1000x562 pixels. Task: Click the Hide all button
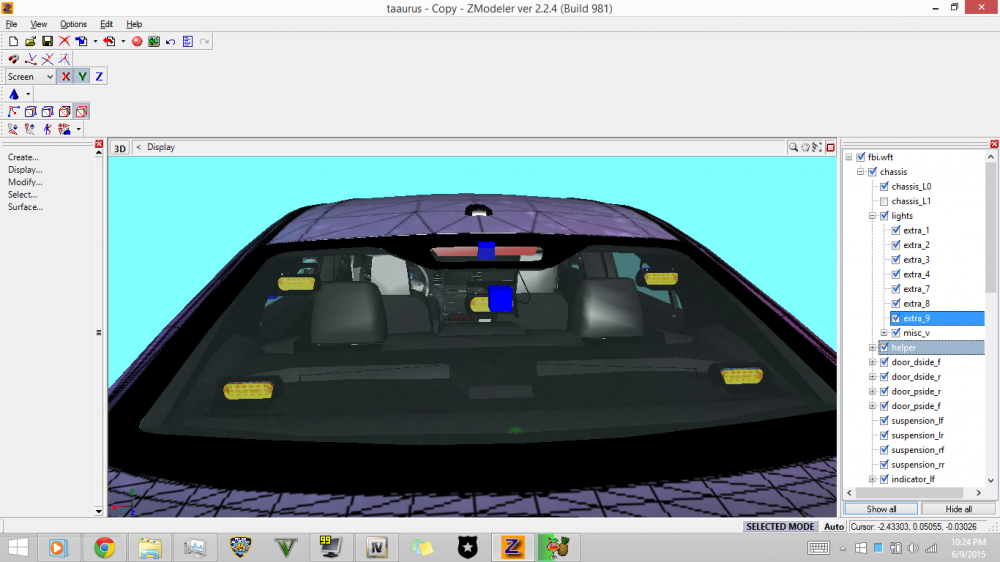click(959, 509)
